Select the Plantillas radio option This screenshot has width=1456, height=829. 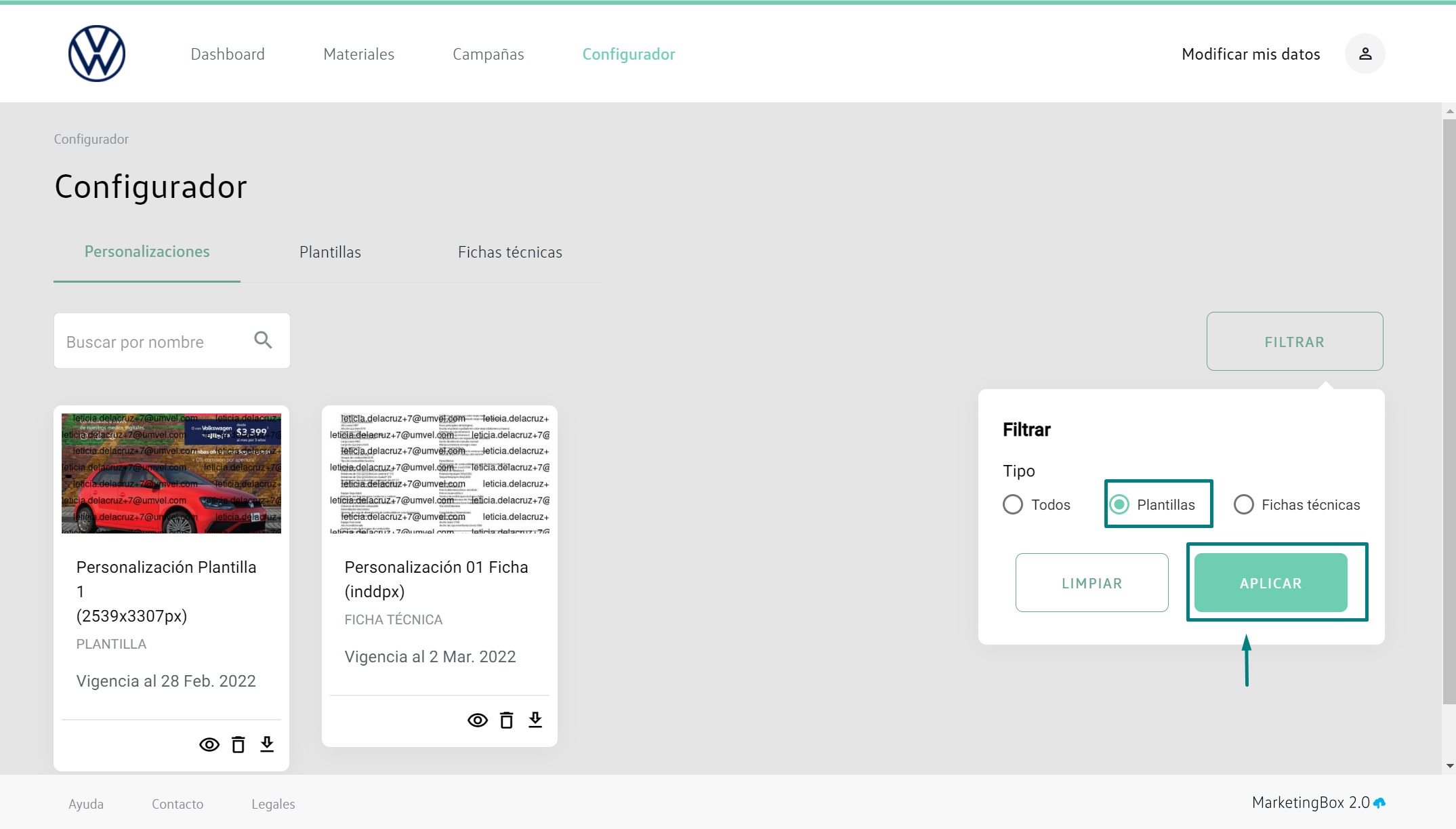1120,504
